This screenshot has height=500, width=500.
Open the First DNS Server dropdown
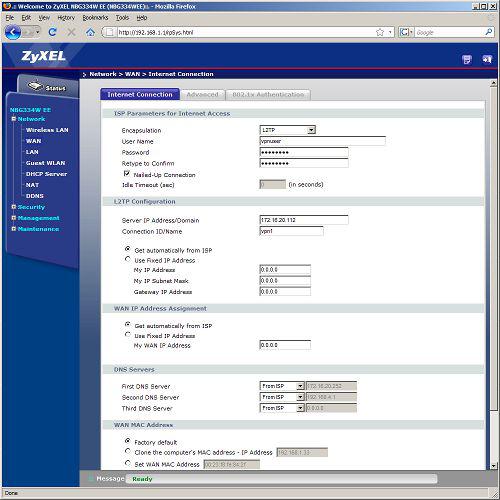coord(282,386)
